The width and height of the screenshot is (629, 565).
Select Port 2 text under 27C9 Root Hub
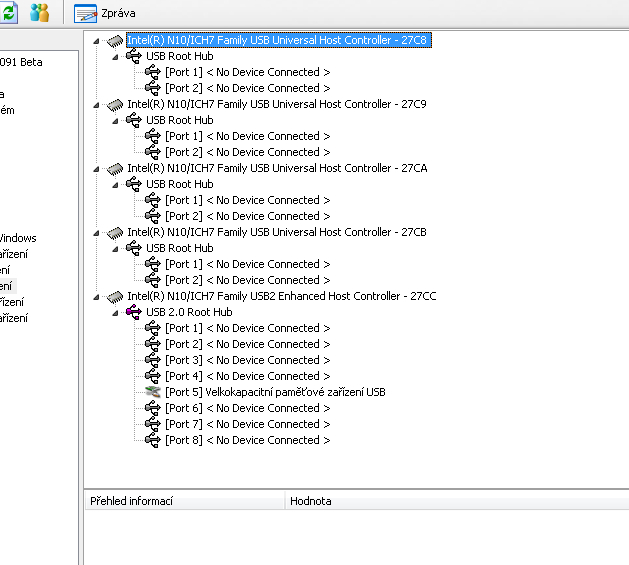[x=248, y=152]
